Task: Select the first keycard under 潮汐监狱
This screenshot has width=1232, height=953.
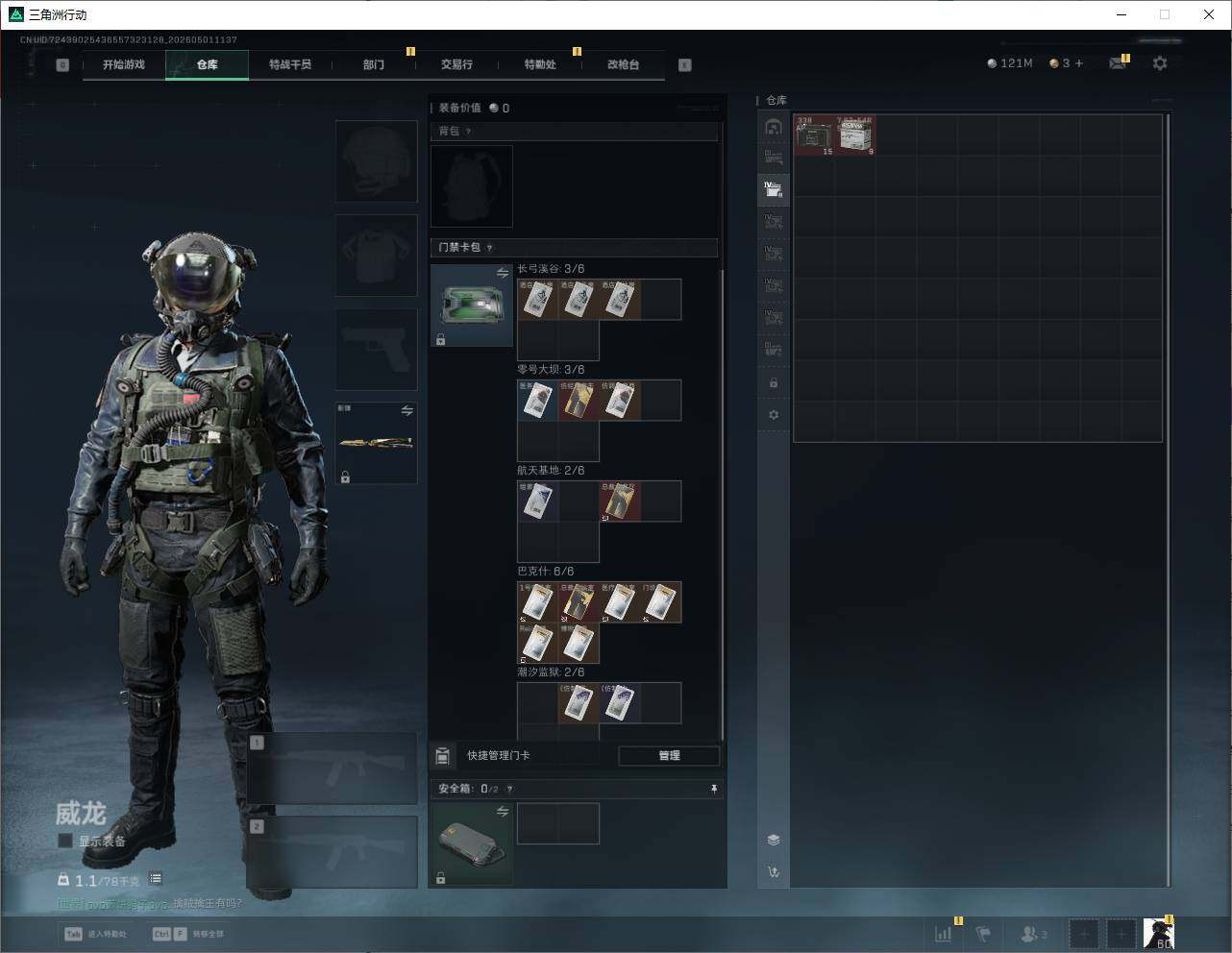Action: point(579,703)
